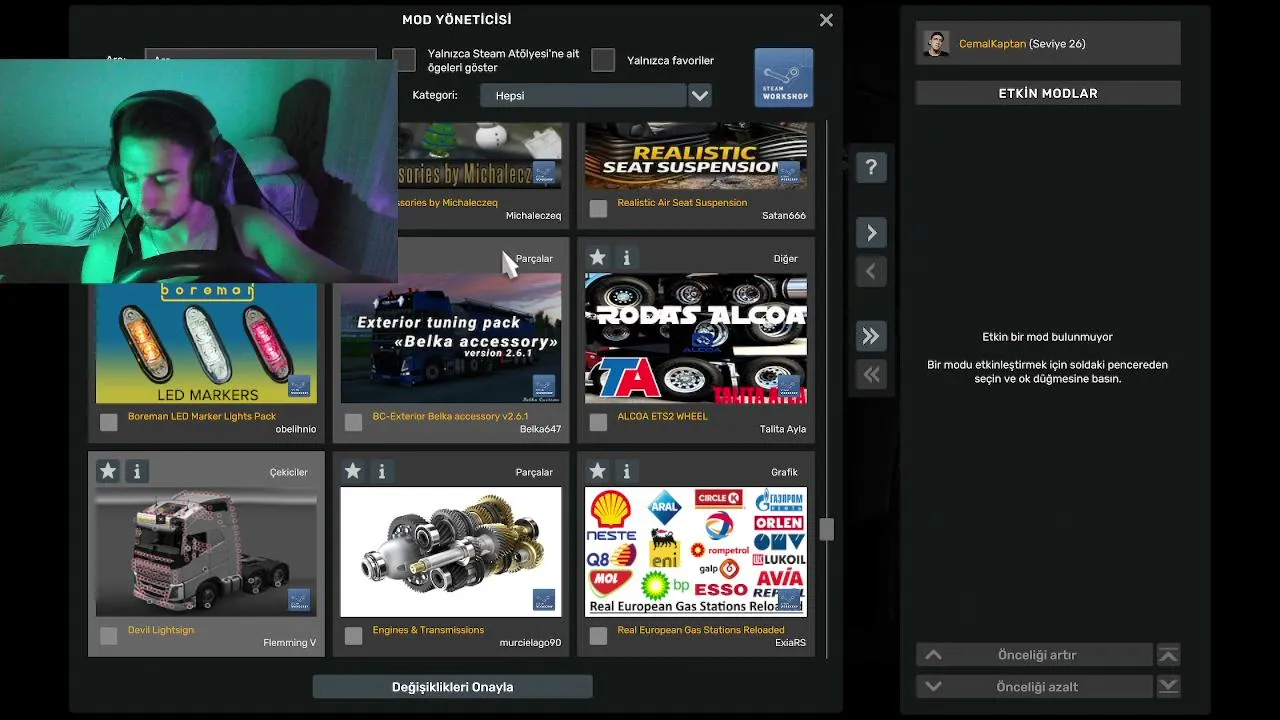The height and width of the screenshot is (720, 1280).
Task: Activate all mods with double right arrow
Action: 871,336
